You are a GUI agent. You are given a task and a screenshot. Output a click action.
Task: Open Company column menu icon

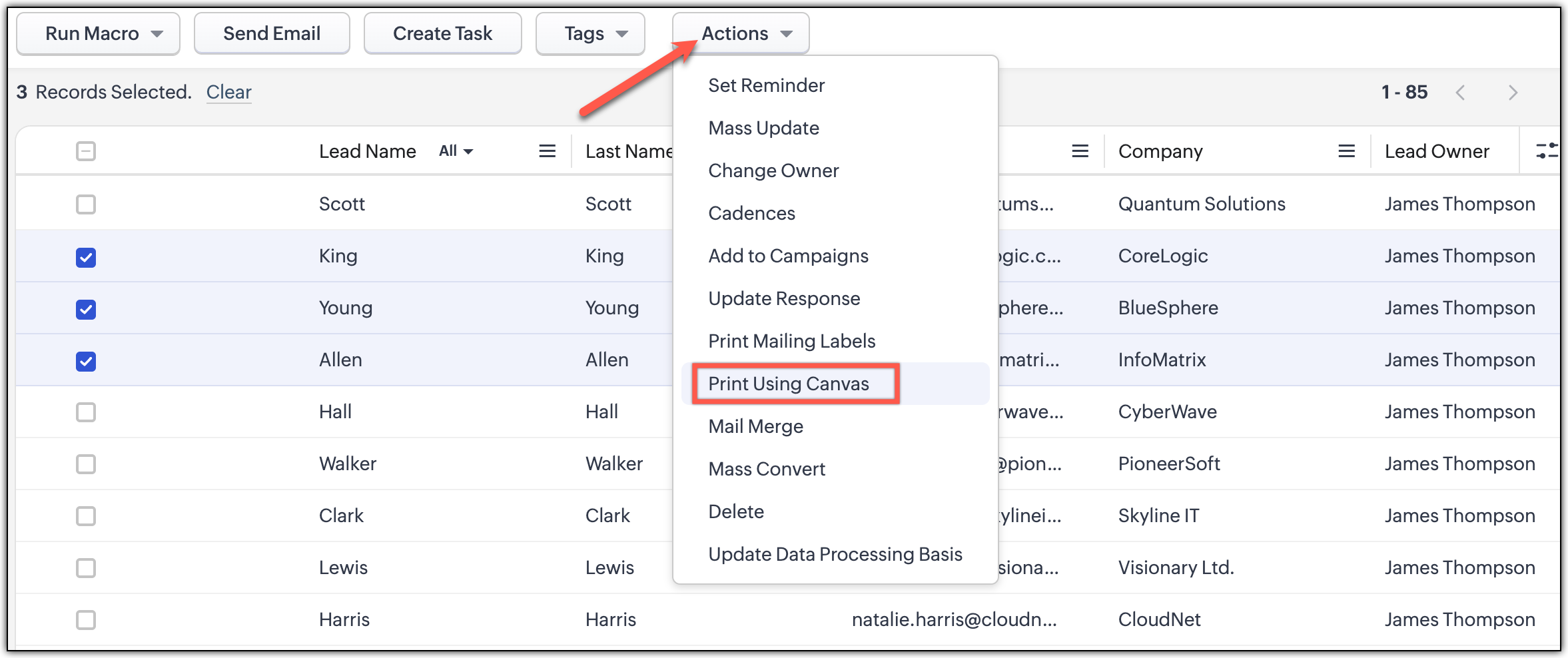[1346, 151]
